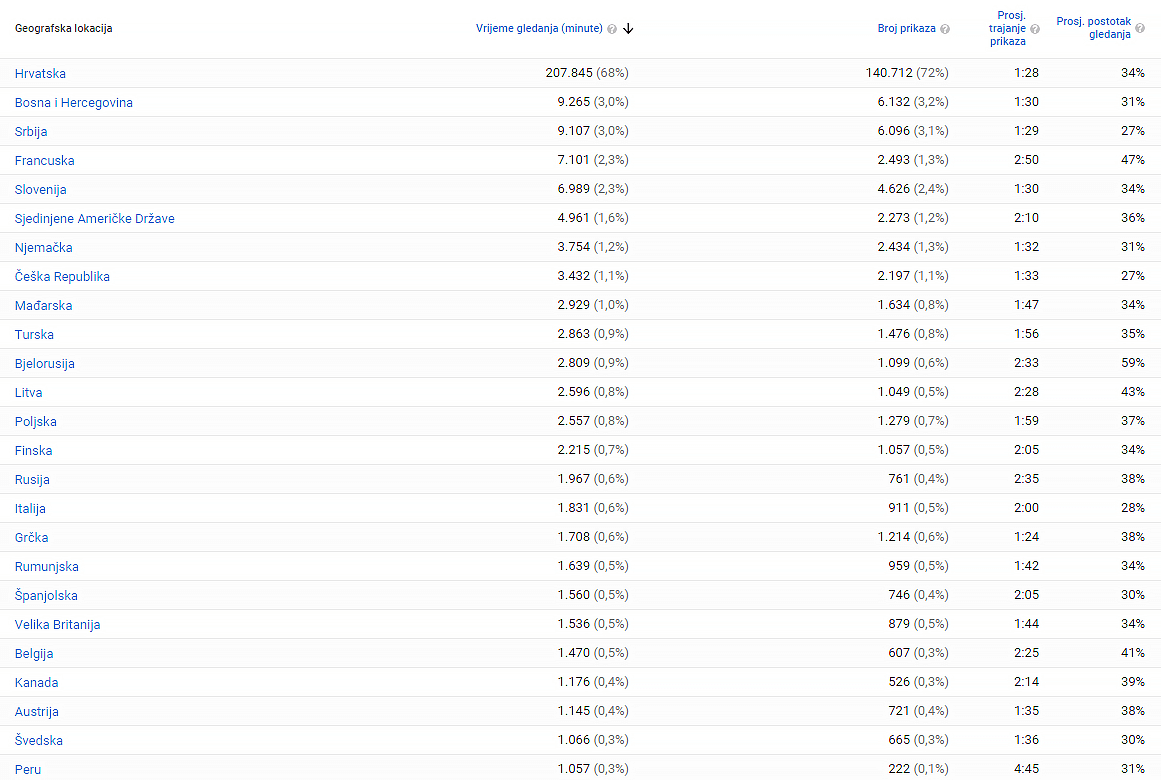Sort by Vrijeme gledanja (minute) column
The image size is (1161, 780).
click(539, 29)
